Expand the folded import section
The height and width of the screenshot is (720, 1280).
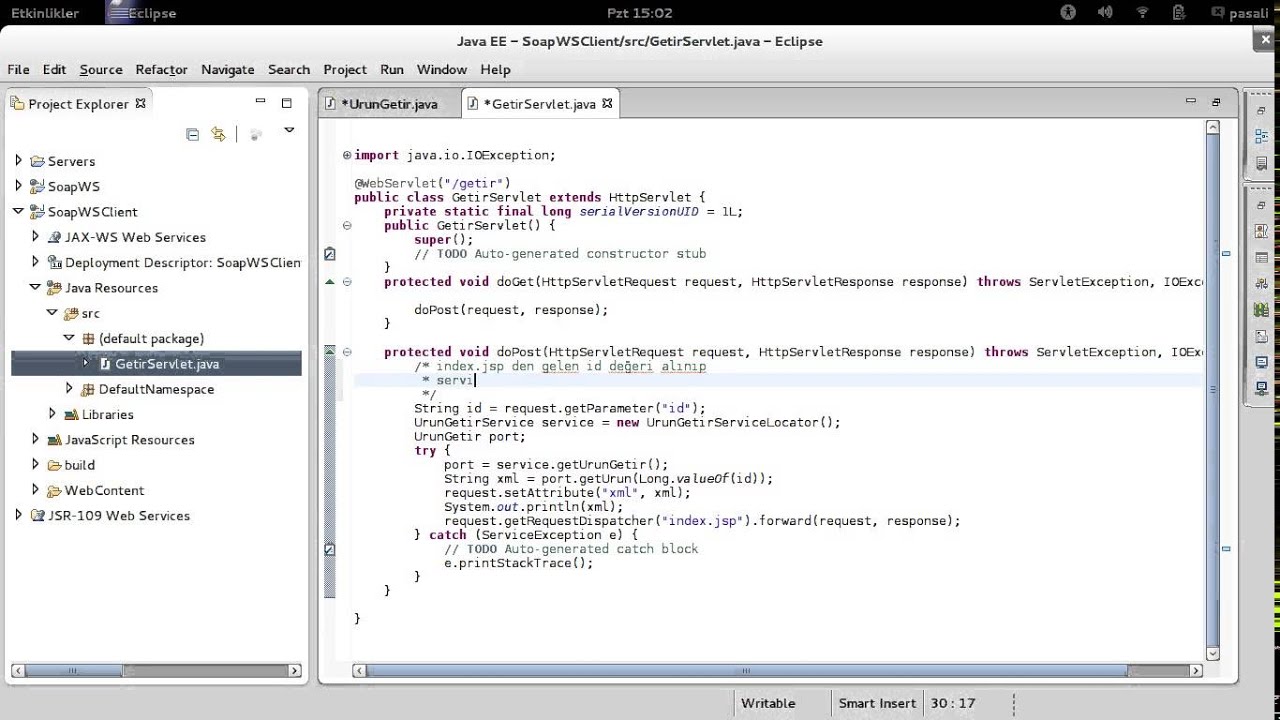pos(347,155)
